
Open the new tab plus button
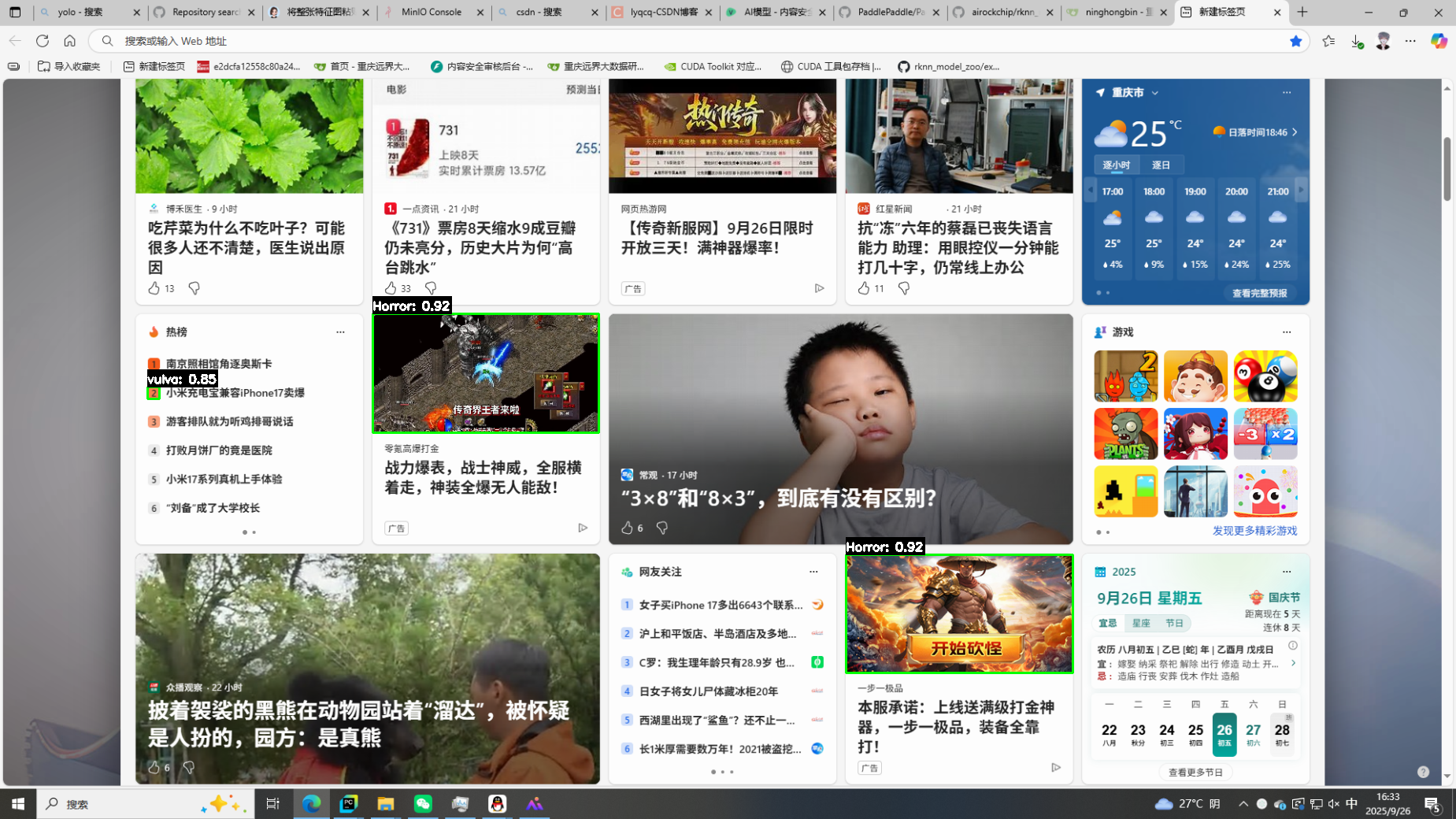coord(1302,12)
